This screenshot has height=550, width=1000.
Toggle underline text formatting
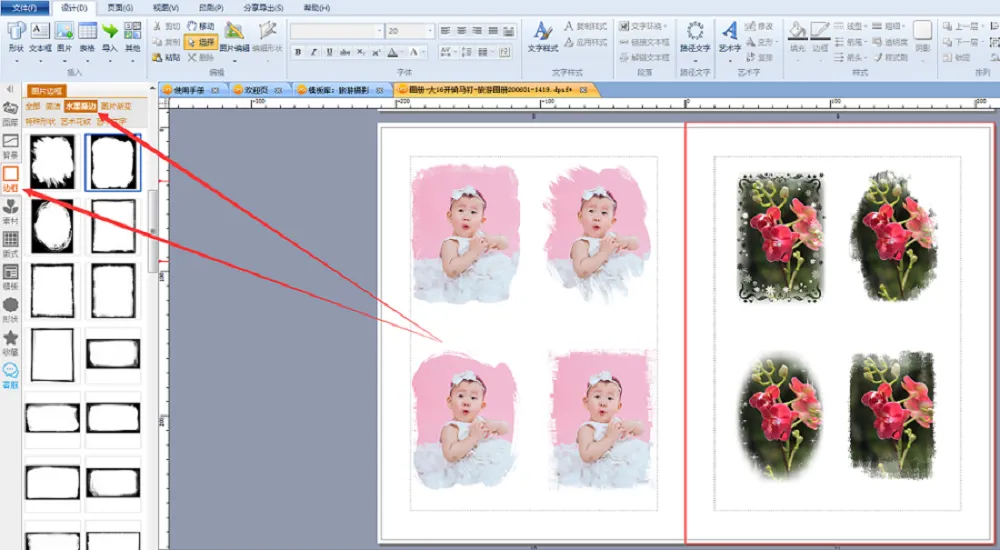pyautogui.click(x=329, y=52)
